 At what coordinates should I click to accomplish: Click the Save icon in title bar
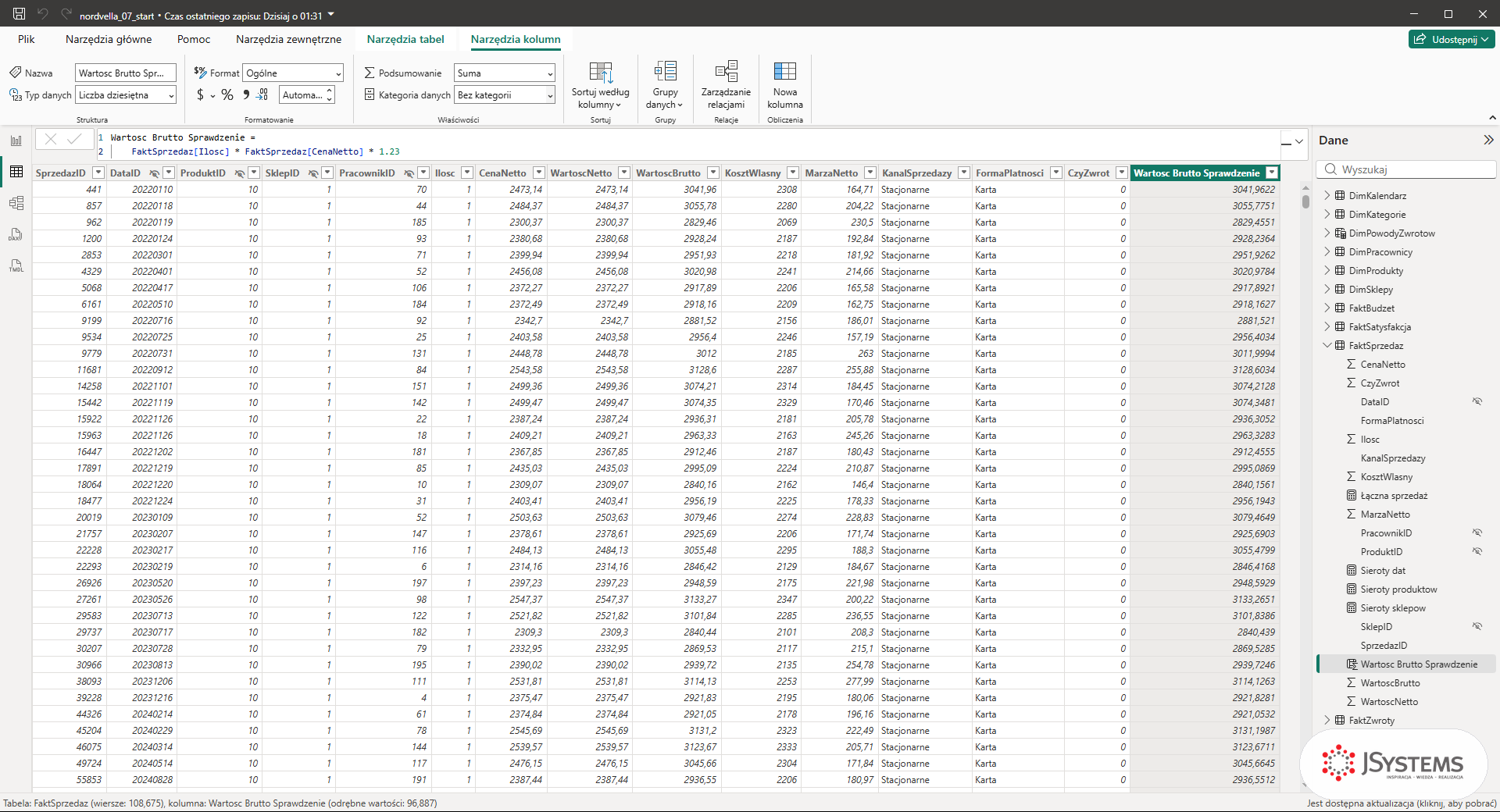20,13
